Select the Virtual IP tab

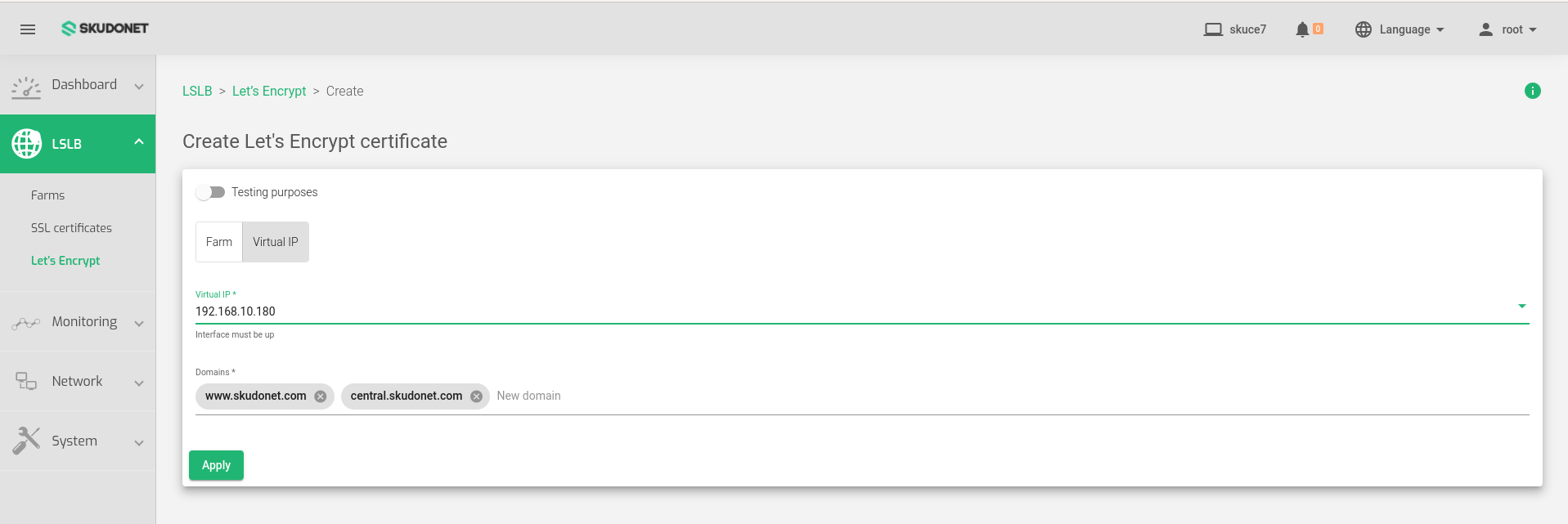[x=275, y=241]
